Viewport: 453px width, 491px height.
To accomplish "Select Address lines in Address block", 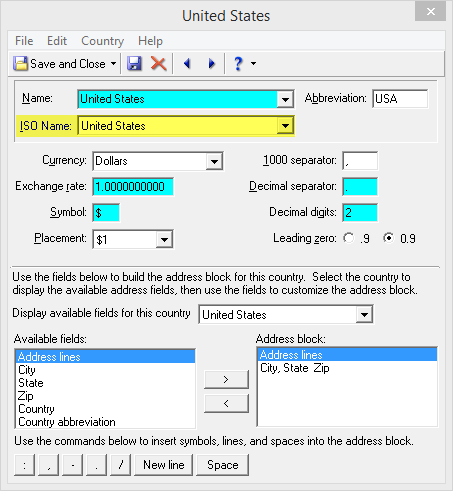I will [x=347, y=355].
